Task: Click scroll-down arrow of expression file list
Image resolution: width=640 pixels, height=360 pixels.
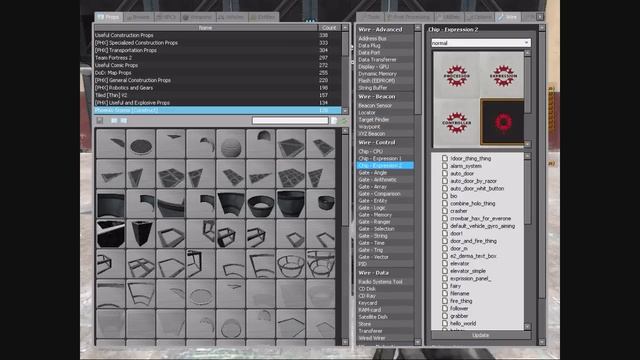Action: tap(527, 327)
